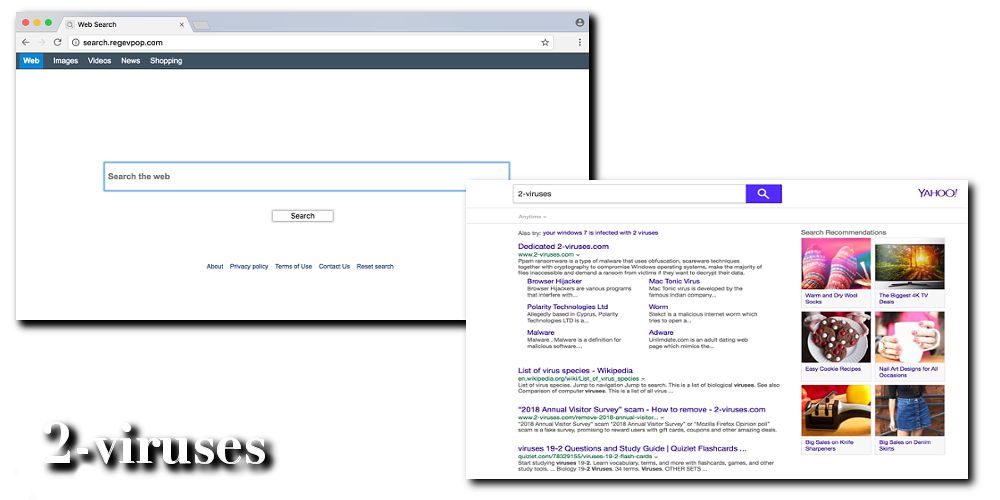Open the '2018 Annual Visitor Survey' scam result
The width and height of the screenshot is (1000, 500).
(x=642, y=409)
